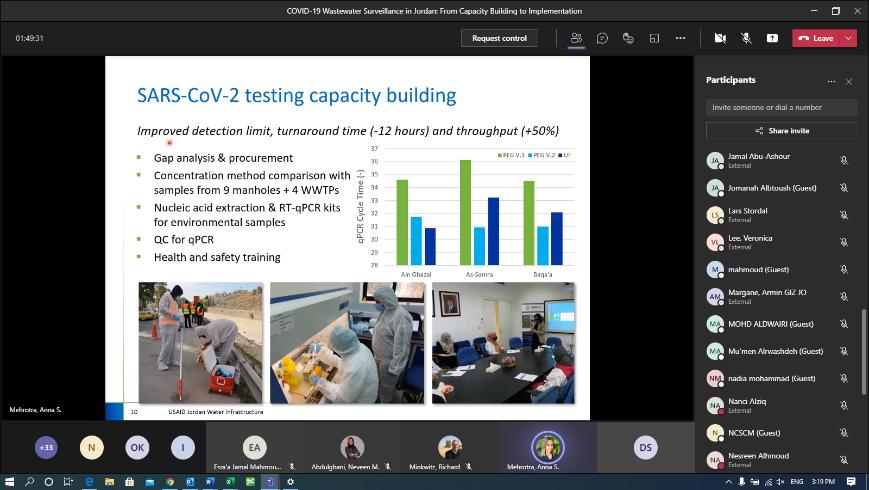Viewport: 869px width, 490px height.
Task: Click the Request control button
Action: tap(499, 38)
